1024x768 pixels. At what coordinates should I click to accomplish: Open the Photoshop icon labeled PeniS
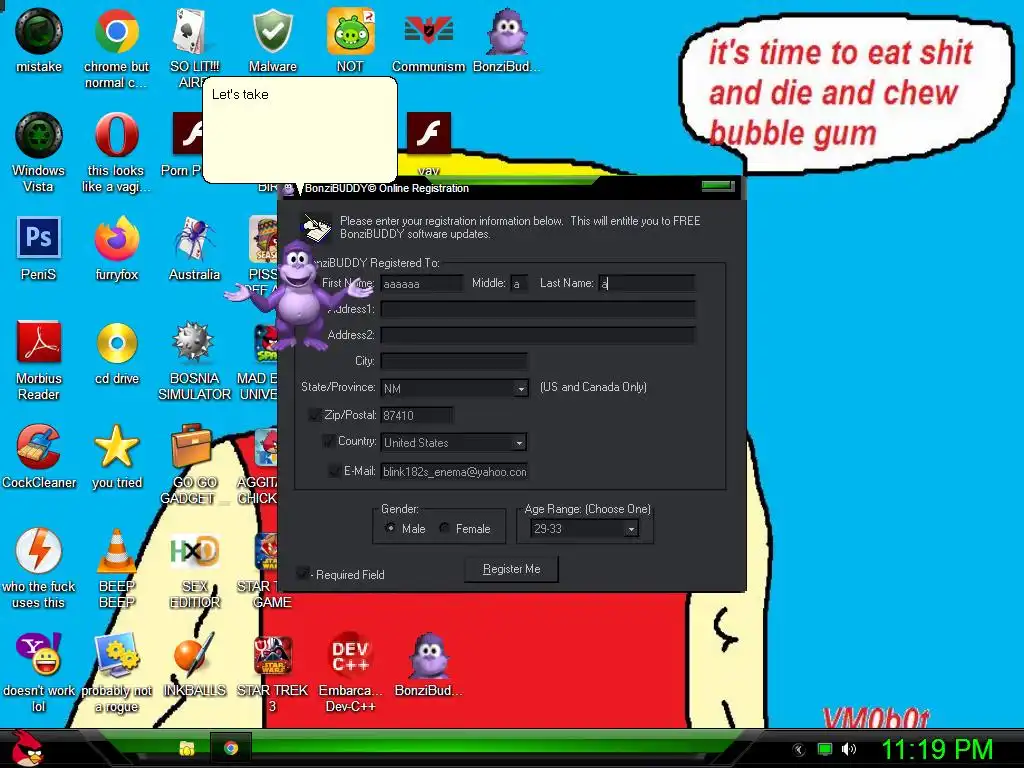(x=39, y=248)
